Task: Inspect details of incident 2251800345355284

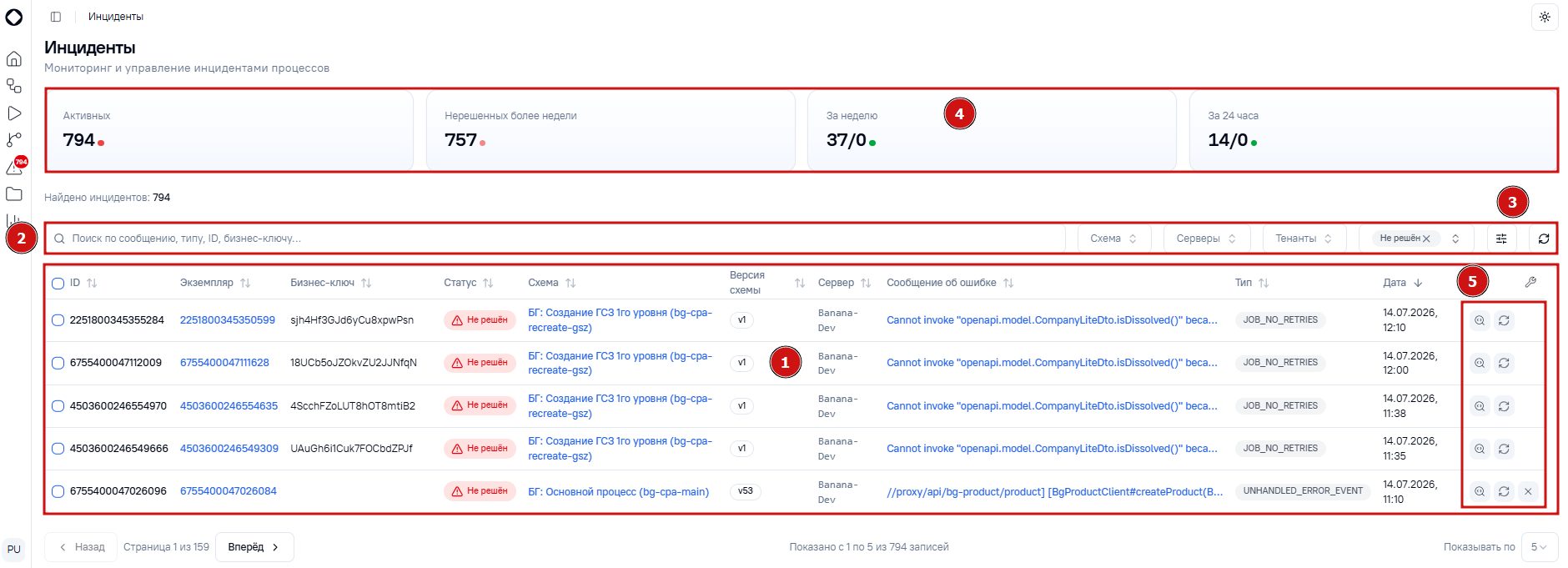Action: 1480,320
